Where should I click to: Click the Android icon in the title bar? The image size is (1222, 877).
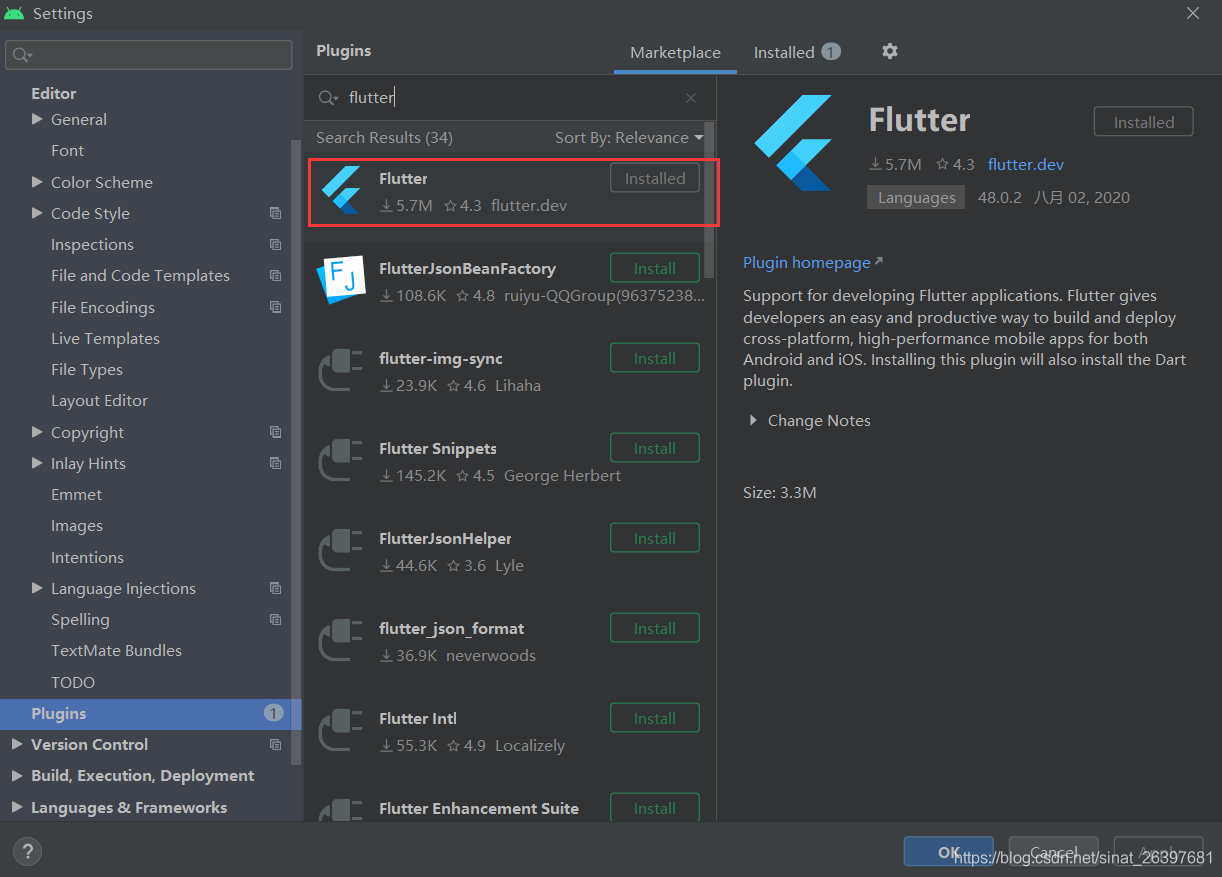14,14
